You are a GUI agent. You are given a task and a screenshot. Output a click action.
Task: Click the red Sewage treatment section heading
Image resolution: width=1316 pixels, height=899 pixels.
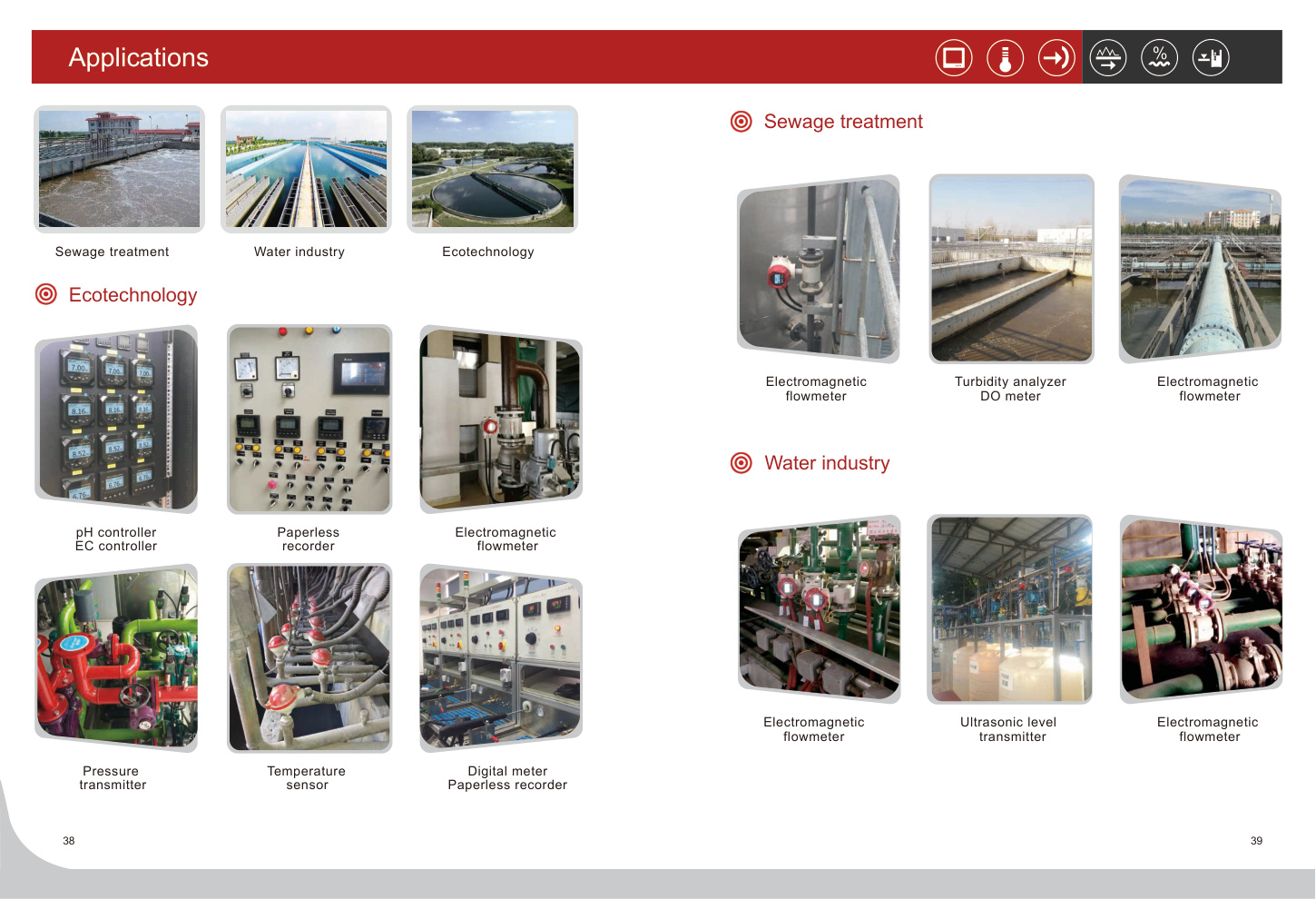coord(843,122)
